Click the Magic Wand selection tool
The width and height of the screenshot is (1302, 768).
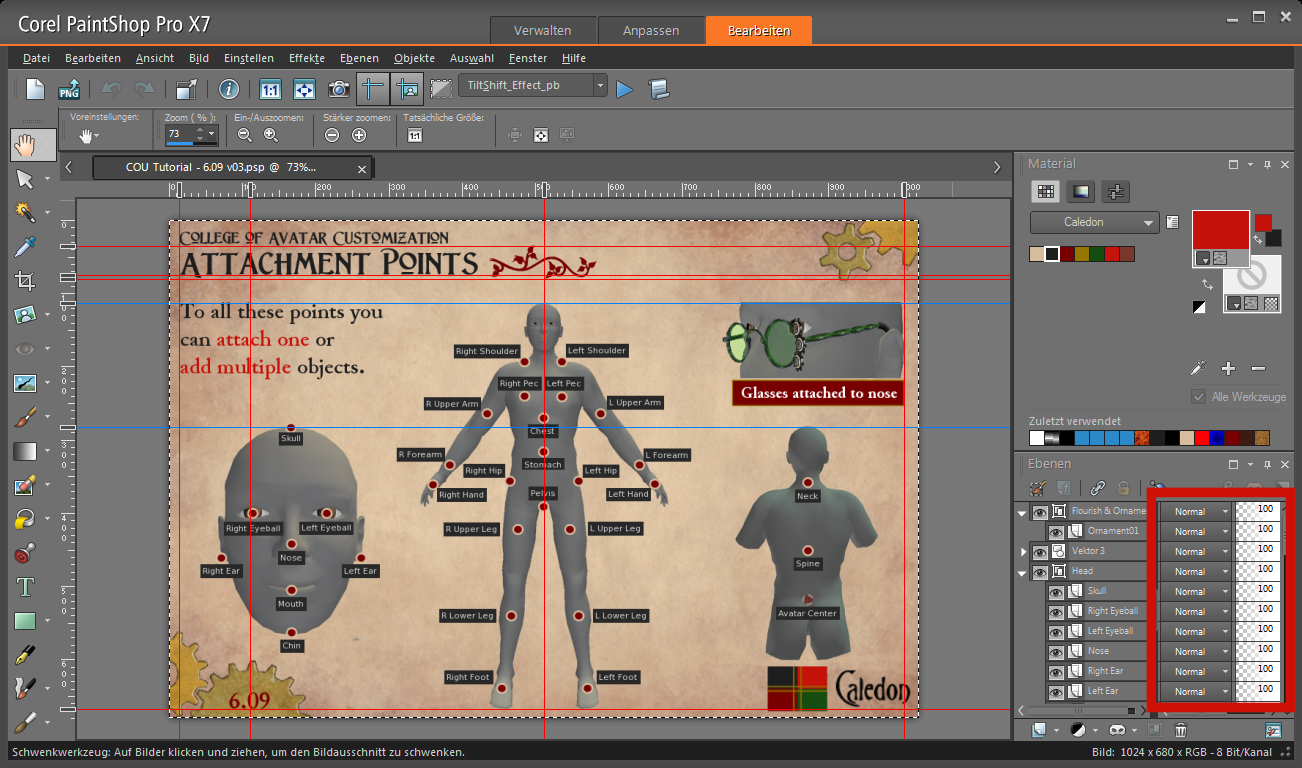coord(25,212)
